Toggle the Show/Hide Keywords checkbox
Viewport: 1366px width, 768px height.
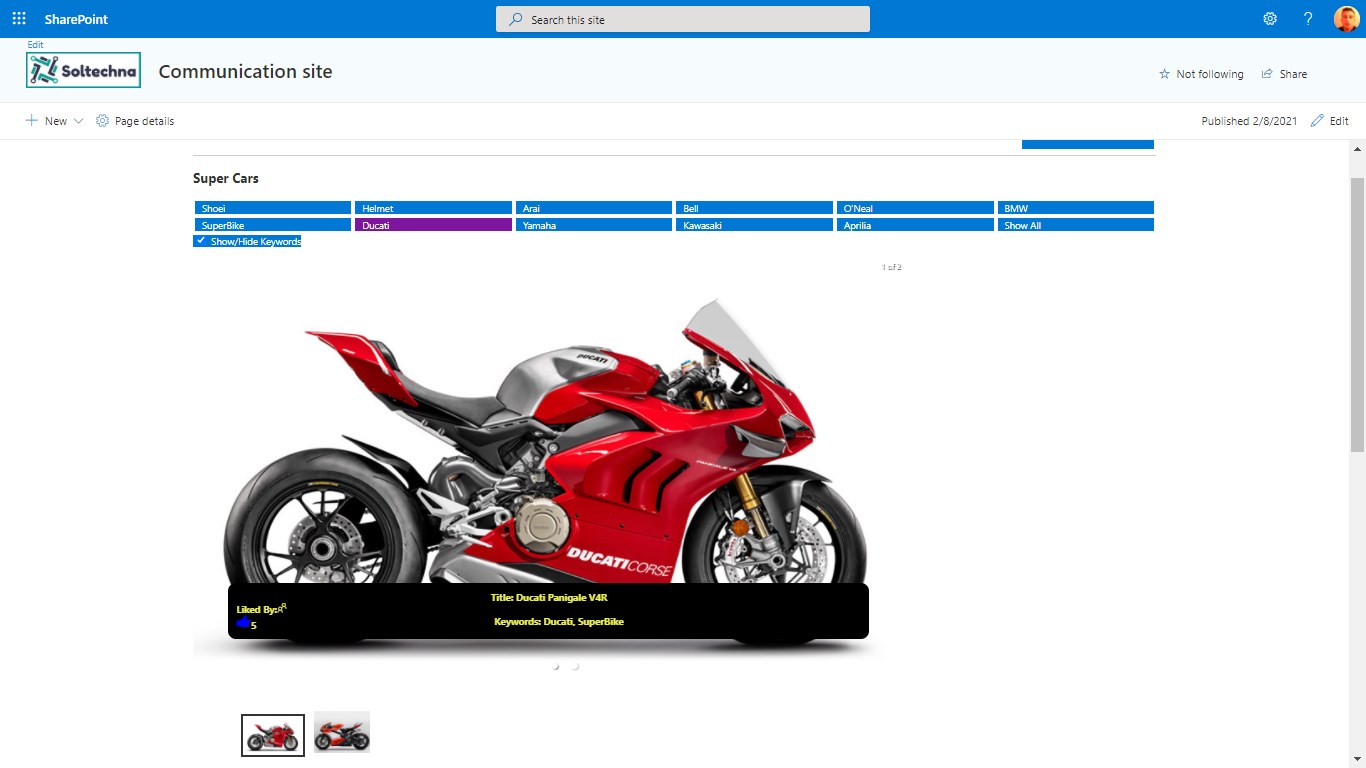(x=201, y=241)
